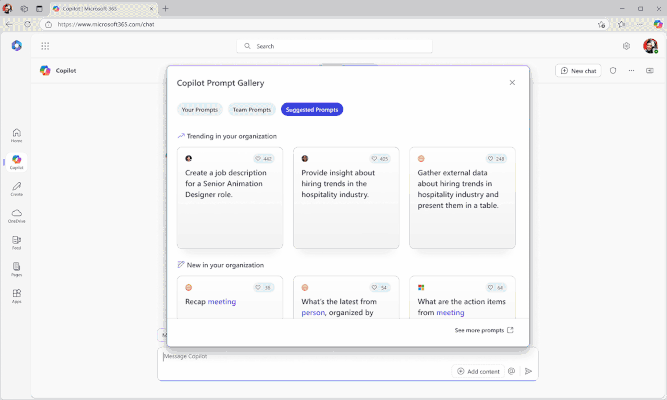This screenshot has height=400, width=667.
Task: Close the Copilot browser tab
Action: 151,9
